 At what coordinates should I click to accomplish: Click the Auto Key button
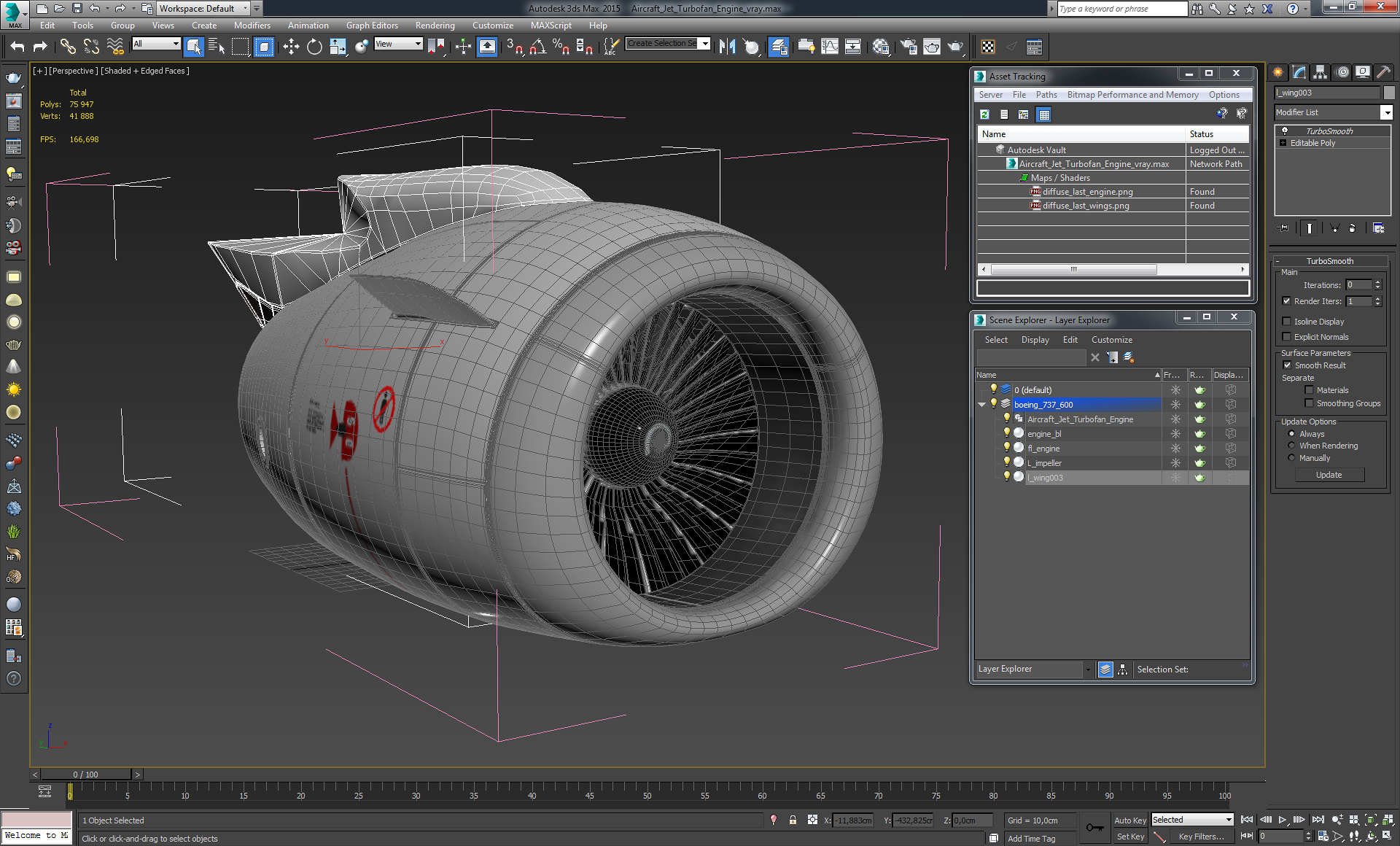coord(1130,820)
